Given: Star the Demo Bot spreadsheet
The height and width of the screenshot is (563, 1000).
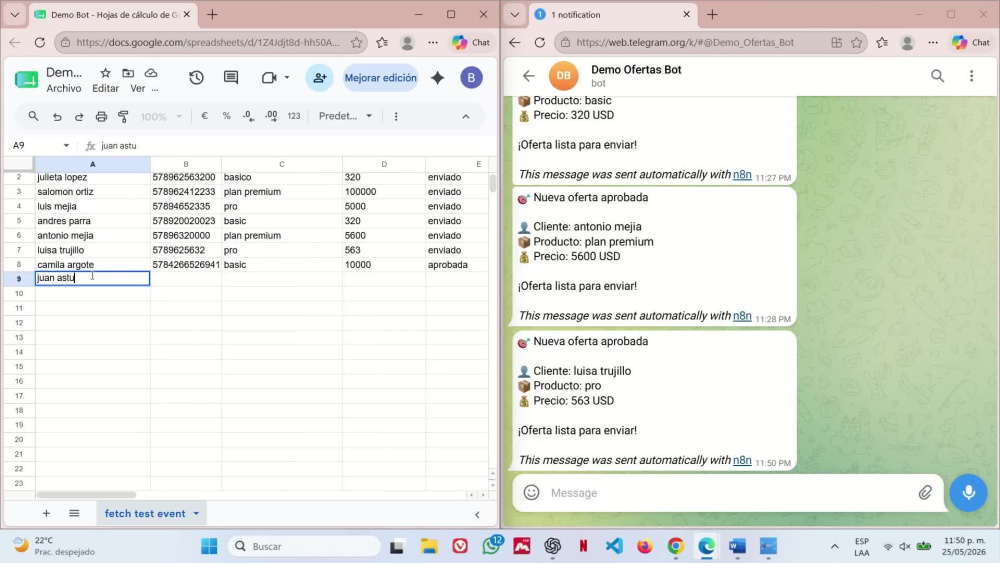Looking at the screenshot, I should click(x=105, y=73).
